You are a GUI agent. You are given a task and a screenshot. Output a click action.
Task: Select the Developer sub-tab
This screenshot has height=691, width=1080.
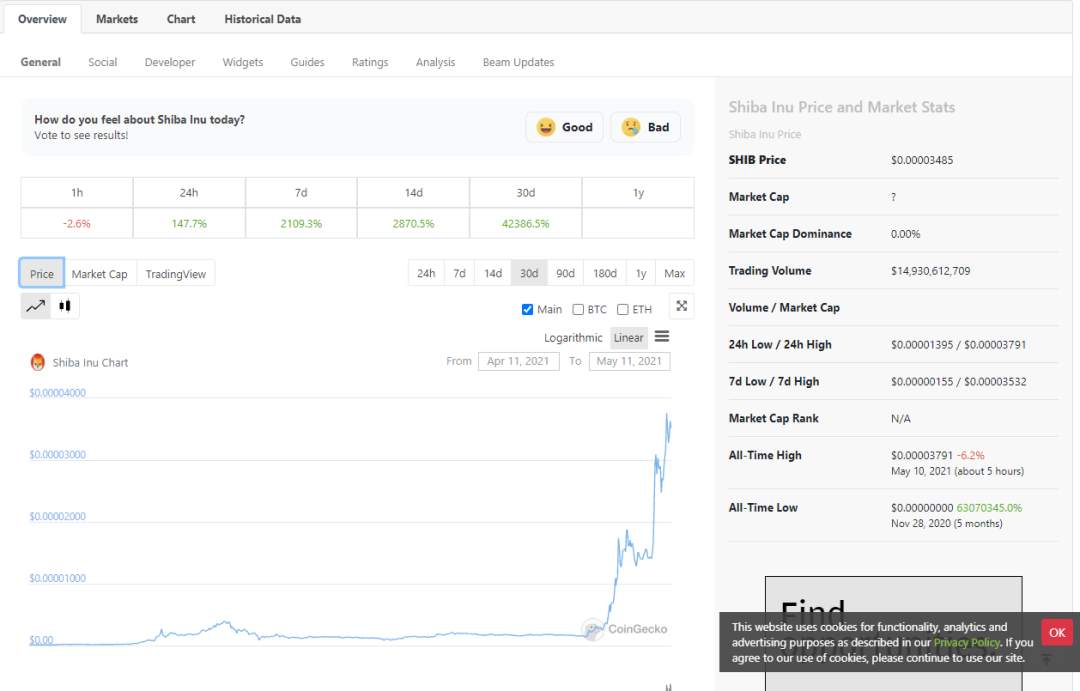click(x=169, y=62)
